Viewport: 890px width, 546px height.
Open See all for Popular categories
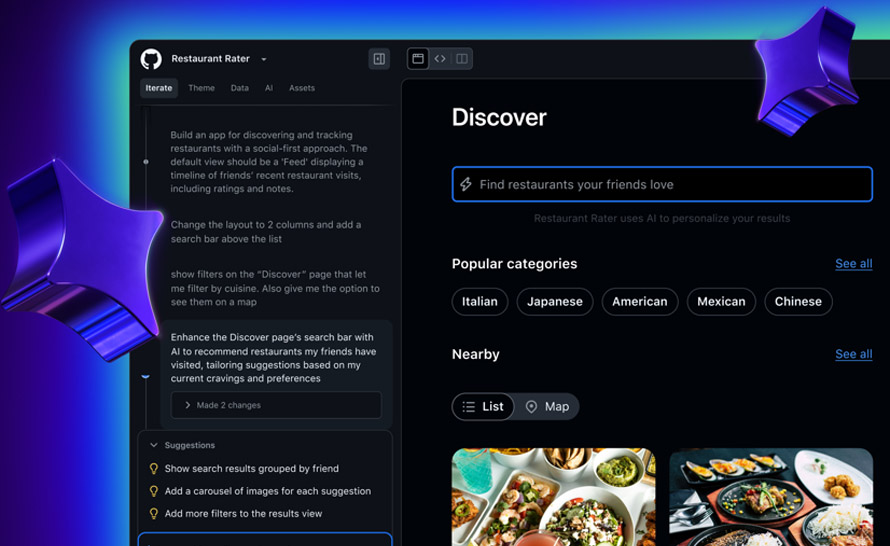pyautogui.click(x=854, y=263)
